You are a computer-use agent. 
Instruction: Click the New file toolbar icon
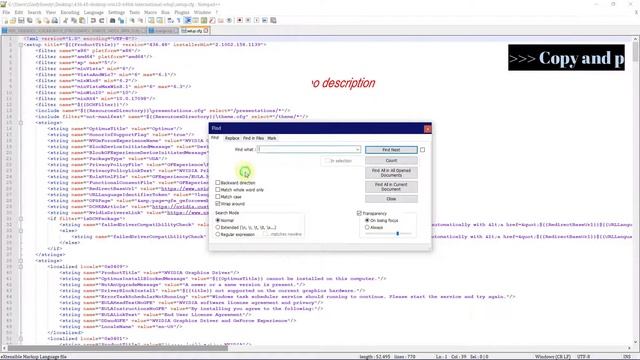6,20
